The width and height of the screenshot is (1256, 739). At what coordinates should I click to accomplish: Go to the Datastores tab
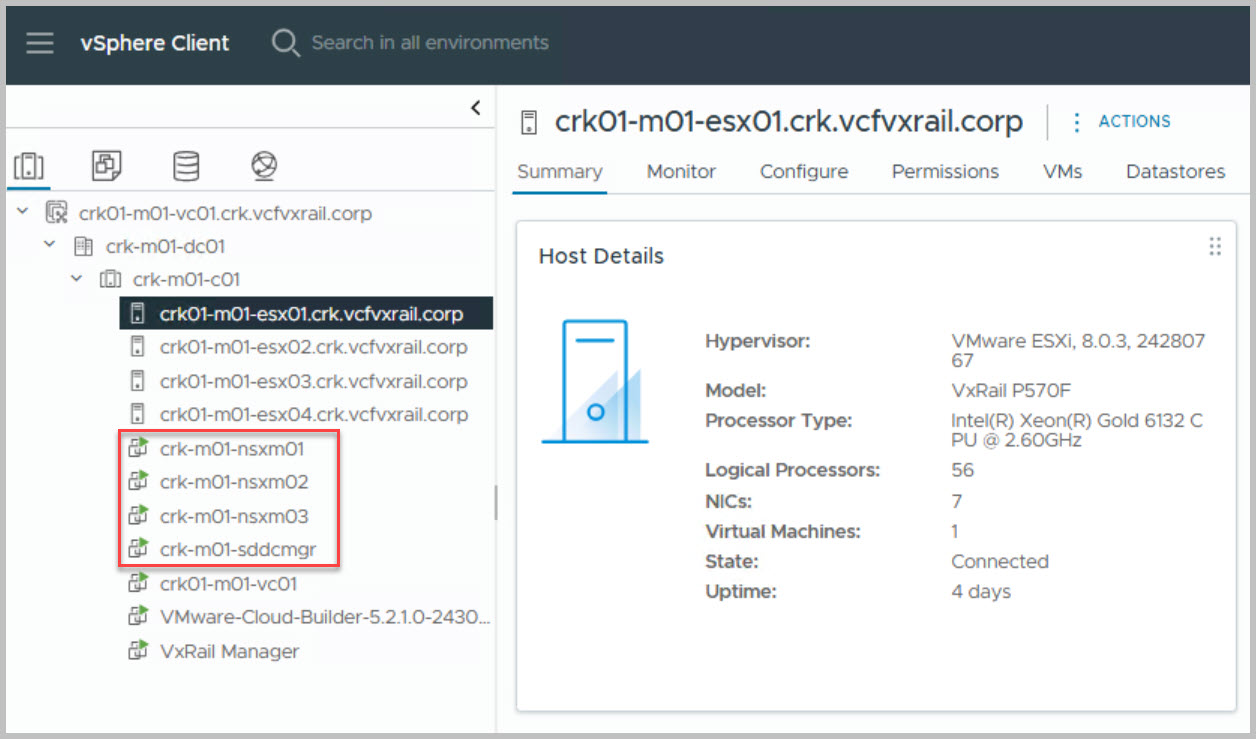1175,172
